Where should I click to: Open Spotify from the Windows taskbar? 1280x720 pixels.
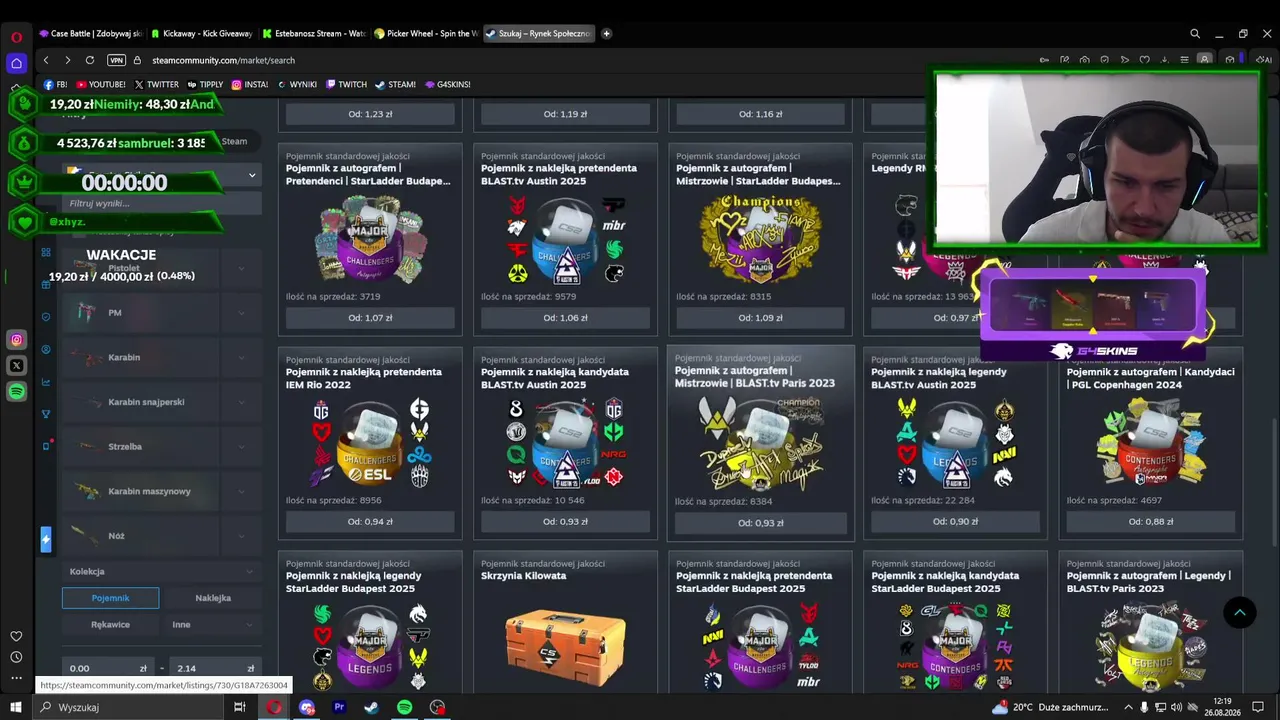point(404,707)
